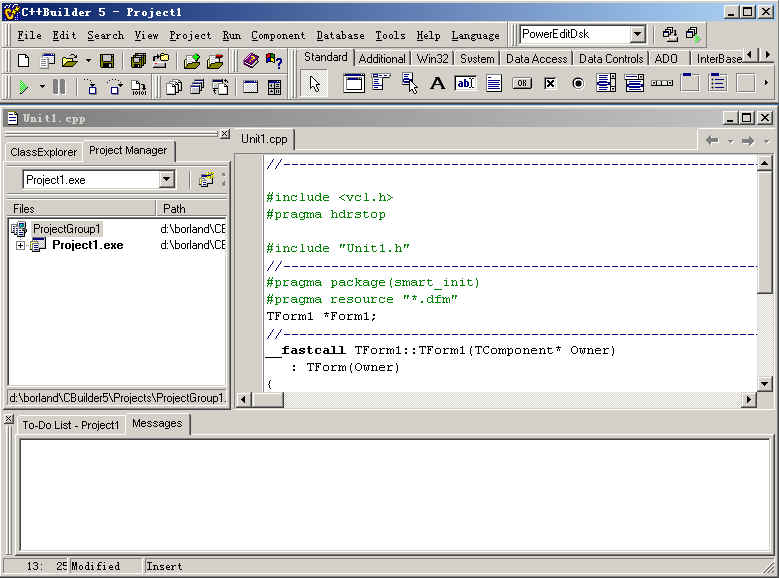Select the OK Button component
The height and width of the screenshot is (578, 779).
point(522,83)
